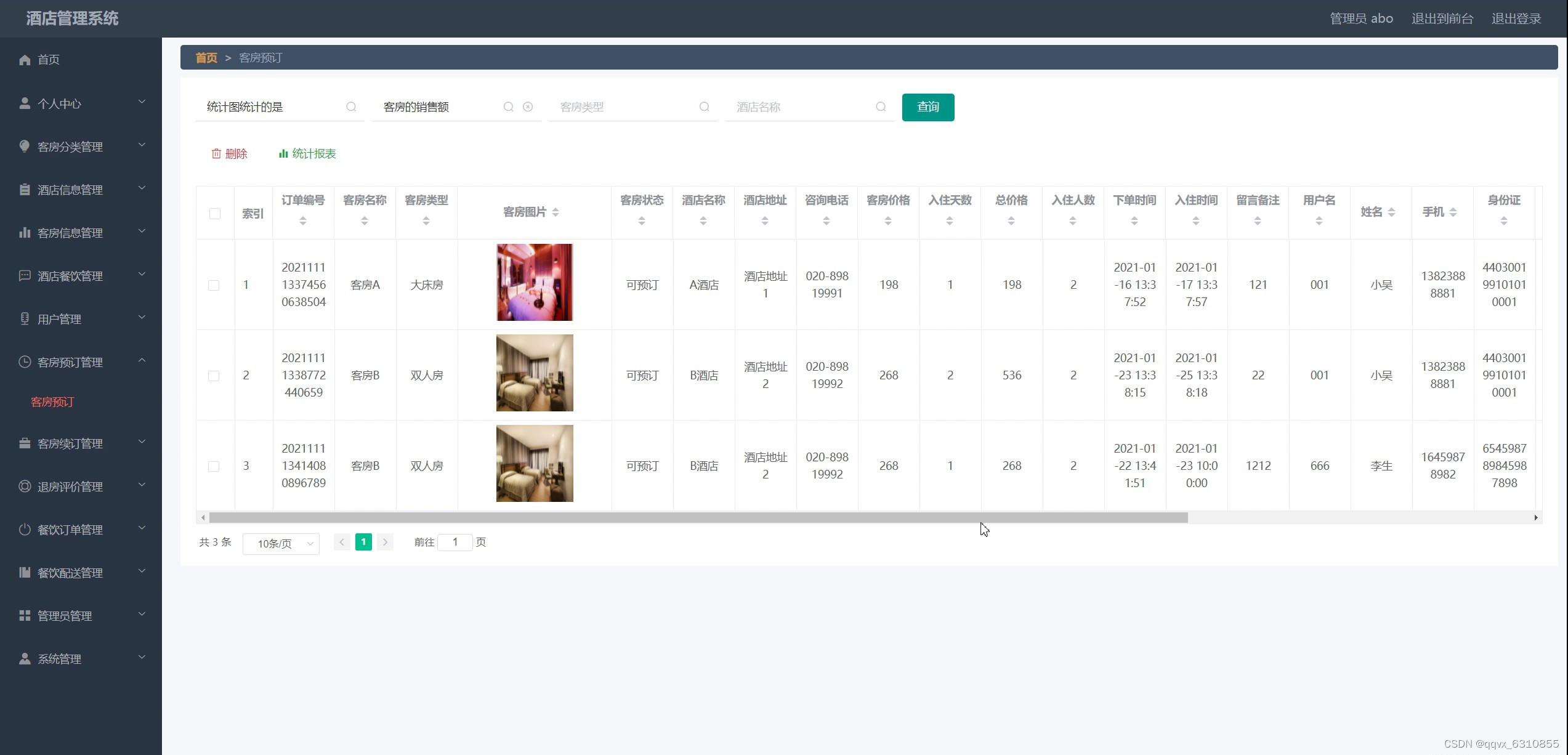Image resolution: width=1568 pixels, height=755 pixels.
Task: Click the 客房分类管理 tag icon
Action: tap(25, 146)
